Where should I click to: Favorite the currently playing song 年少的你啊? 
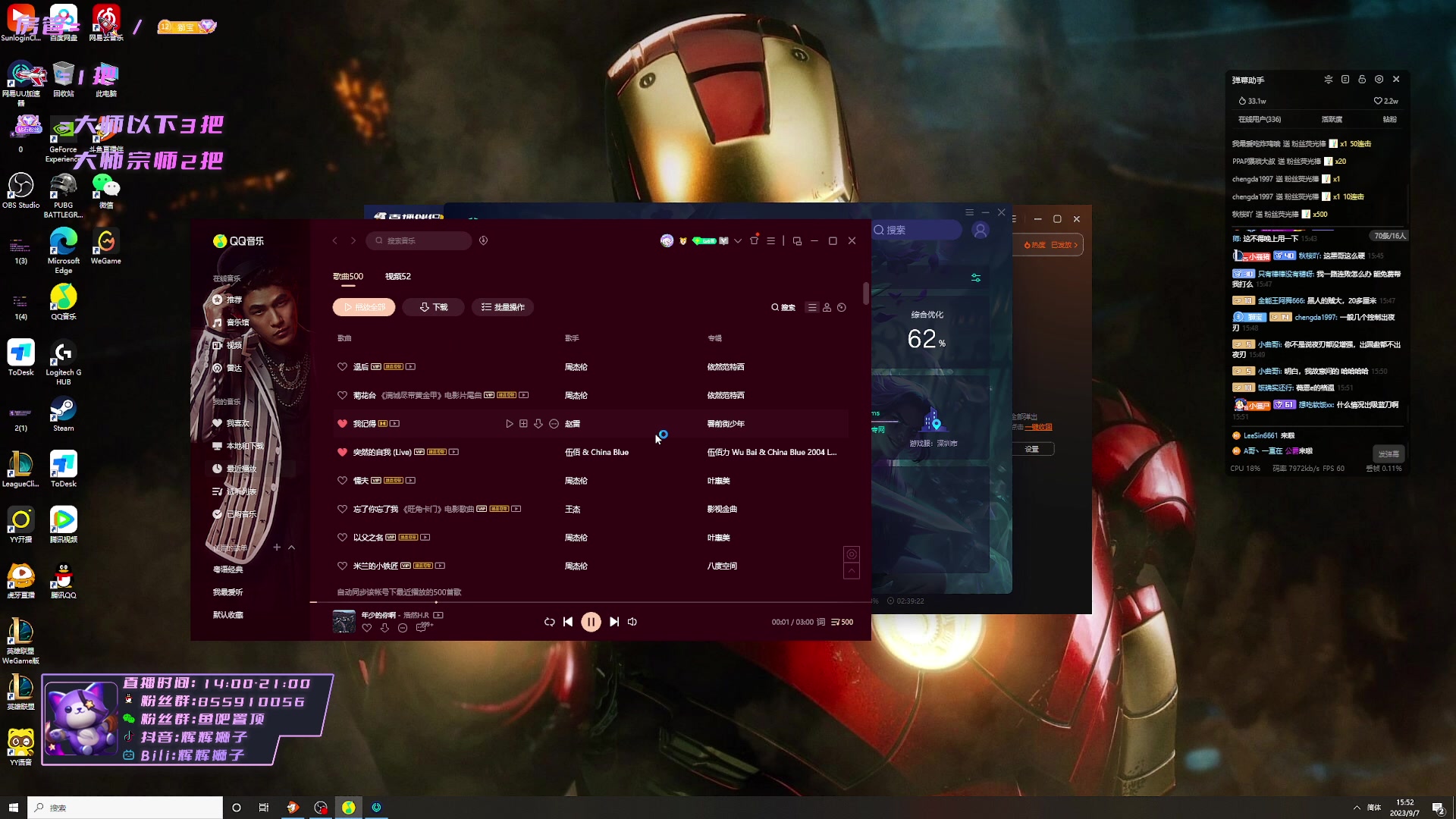367,628
